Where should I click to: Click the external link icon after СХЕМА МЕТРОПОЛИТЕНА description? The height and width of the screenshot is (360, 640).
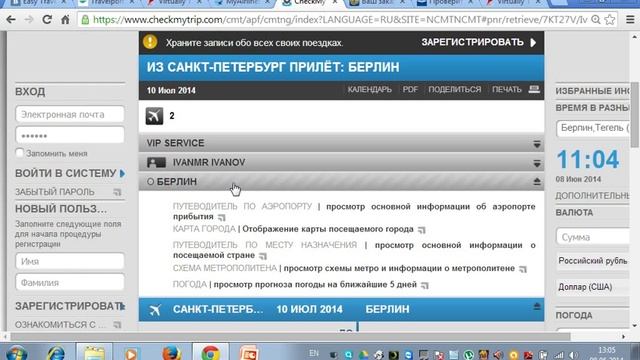click(522, 269)
